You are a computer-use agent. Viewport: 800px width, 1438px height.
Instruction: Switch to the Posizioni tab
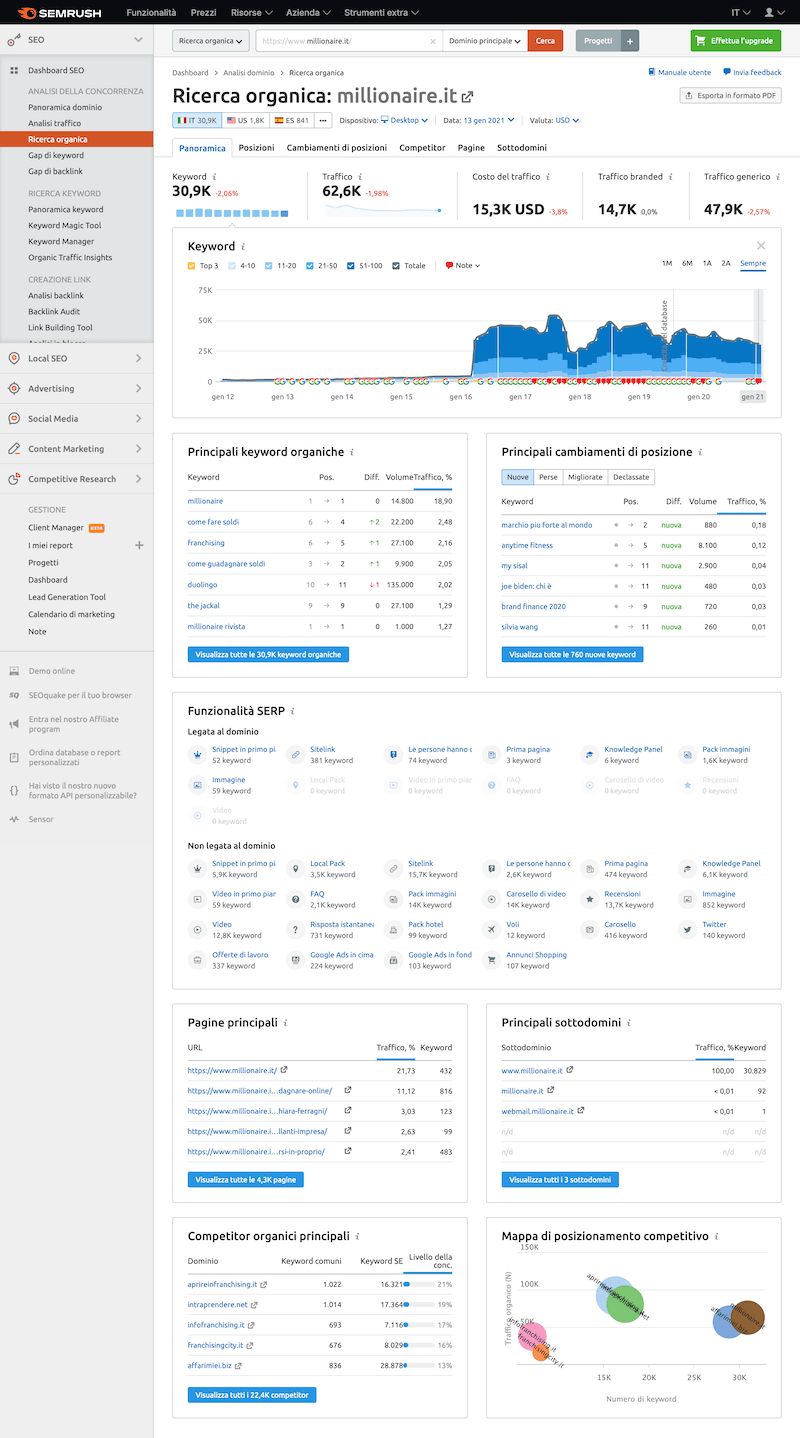click(x=256, y=147)
